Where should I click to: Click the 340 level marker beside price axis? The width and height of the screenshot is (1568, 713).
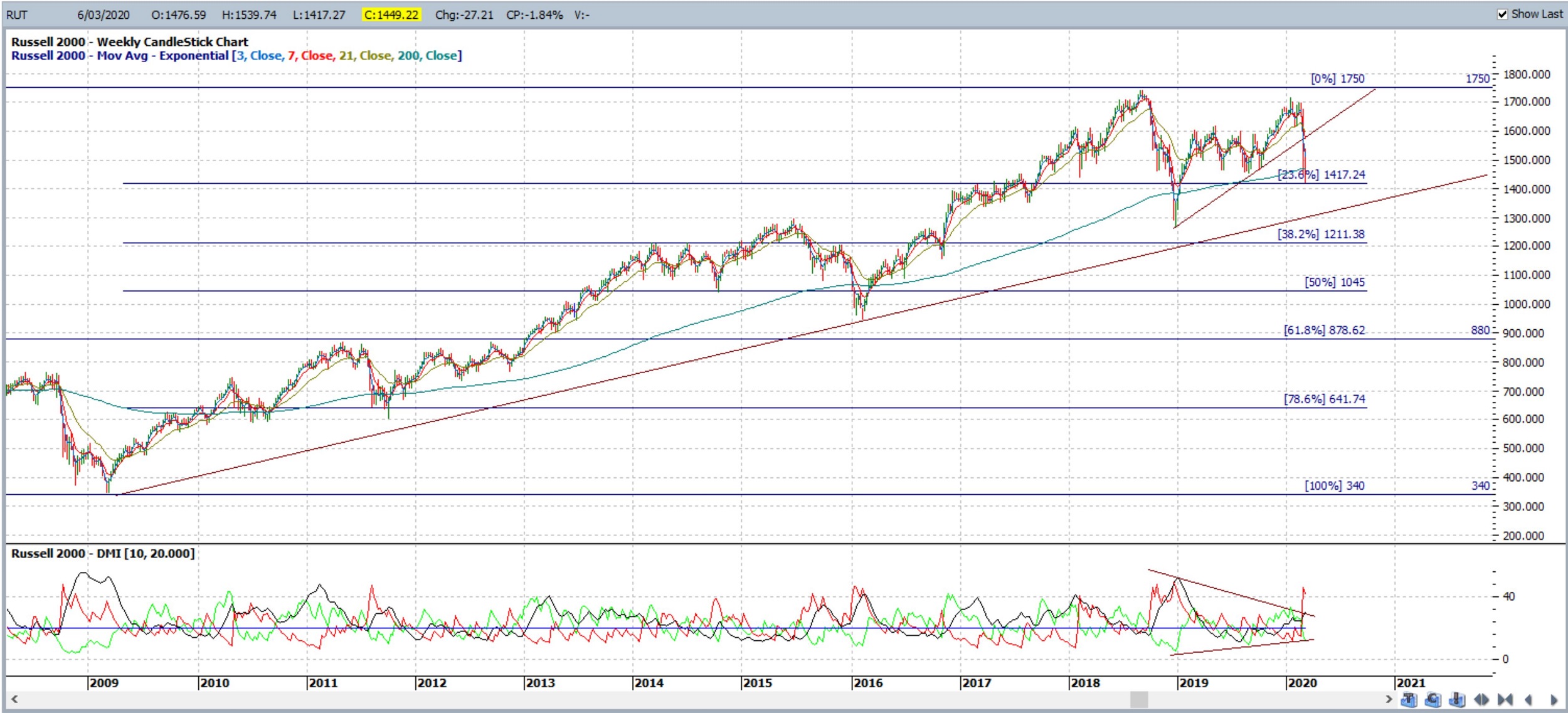point(1480,485)
